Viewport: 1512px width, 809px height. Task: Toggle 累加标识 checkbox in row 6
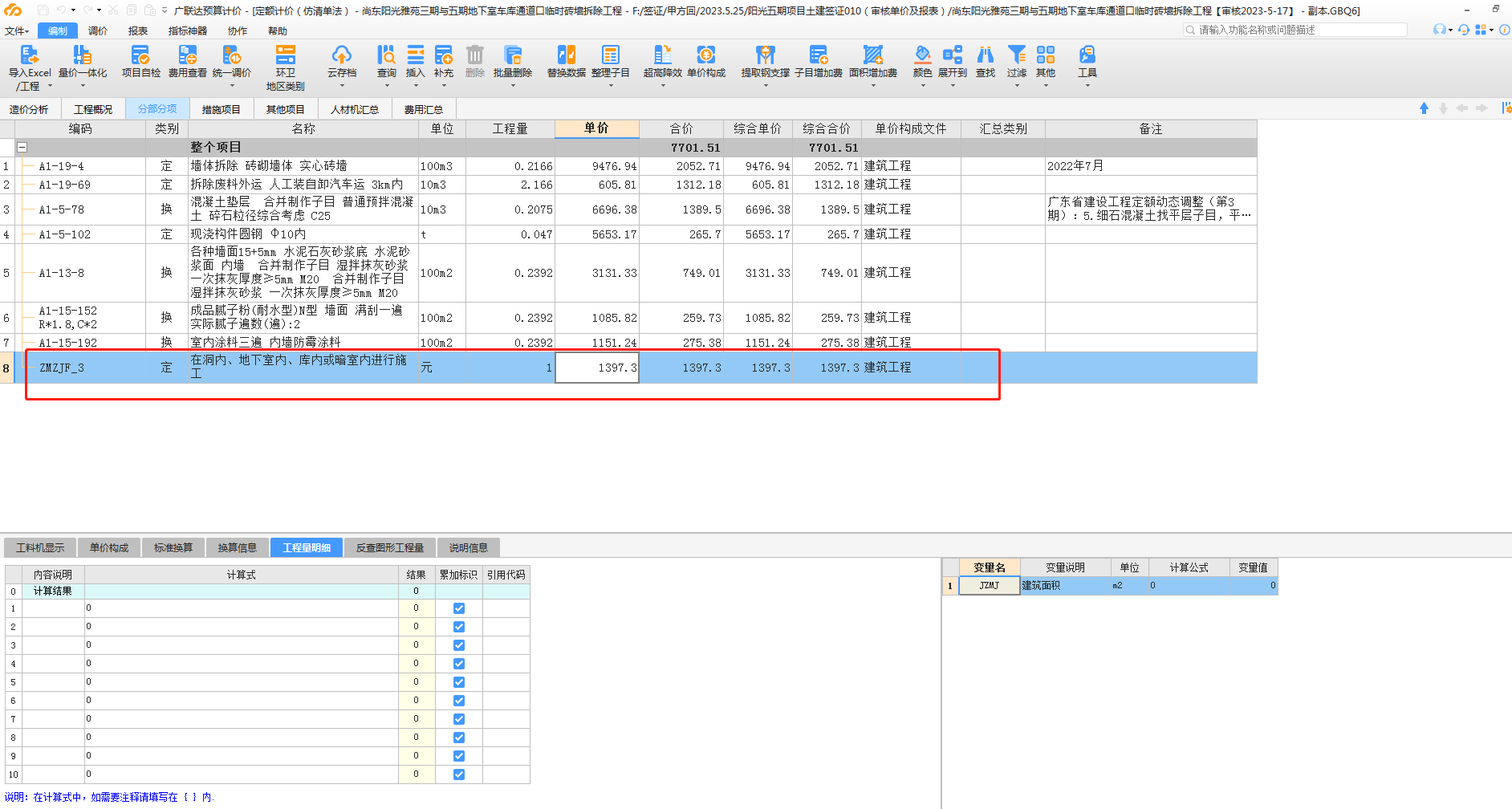coord(459,701)
